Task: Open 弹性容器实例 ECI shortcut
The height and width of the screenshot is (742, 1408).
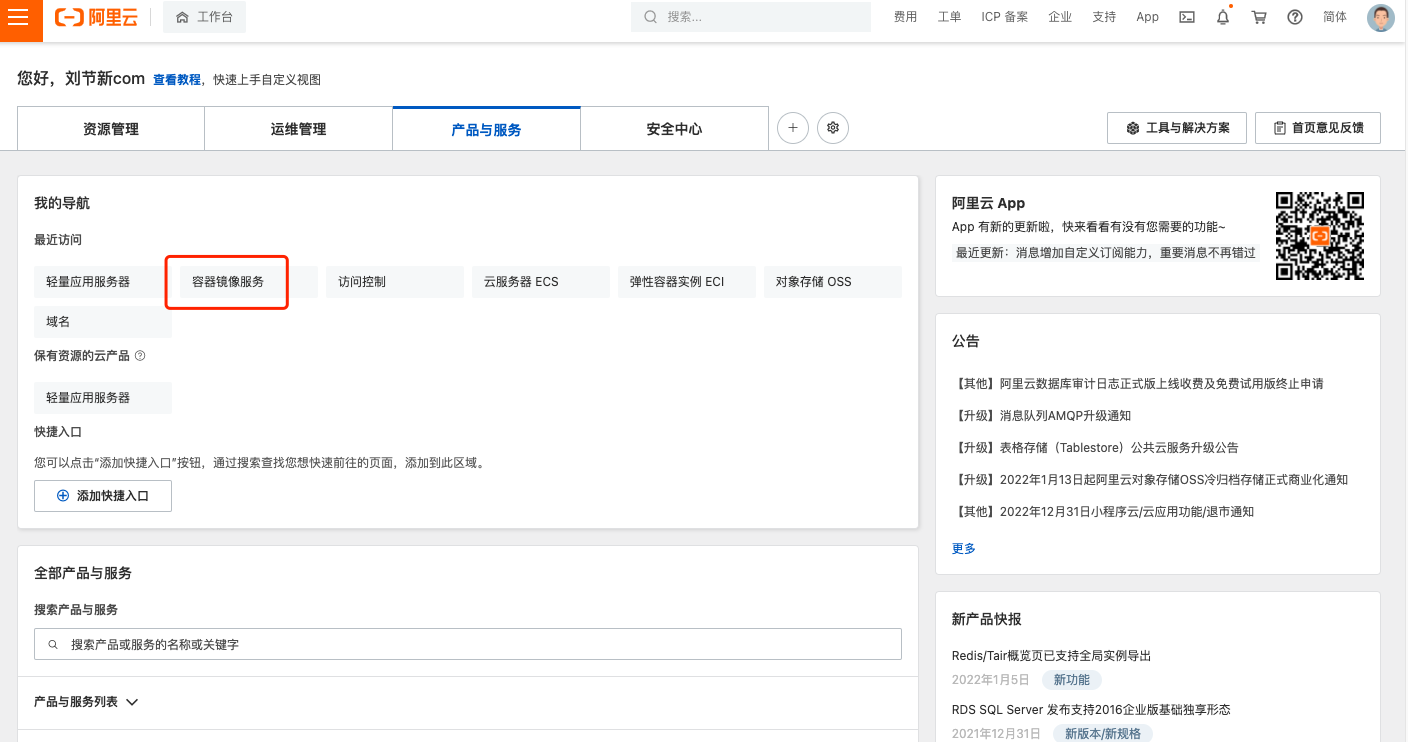Action: (687, 282)
